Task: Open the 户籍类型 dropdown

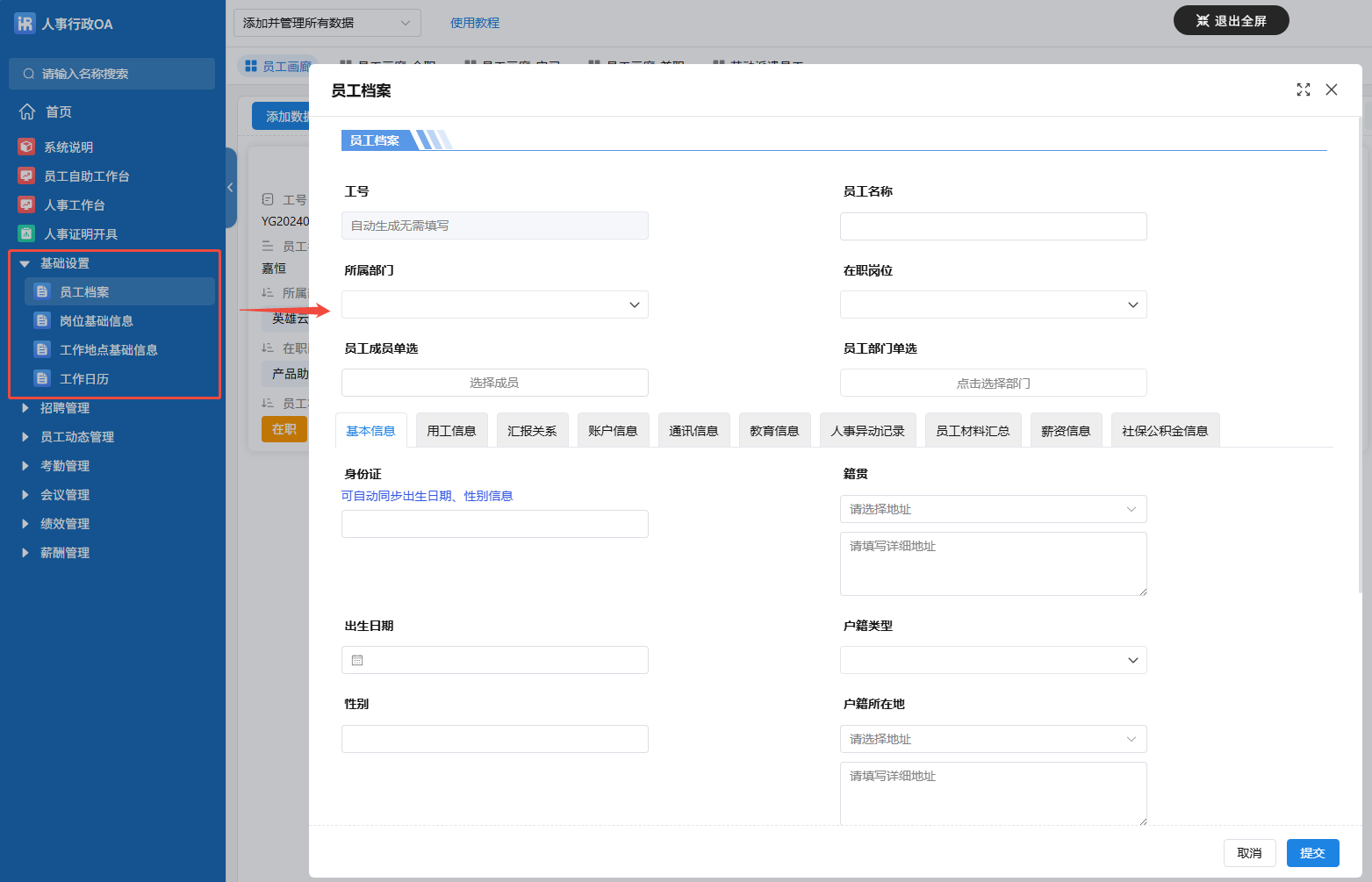Action: [x=993, y=660]
